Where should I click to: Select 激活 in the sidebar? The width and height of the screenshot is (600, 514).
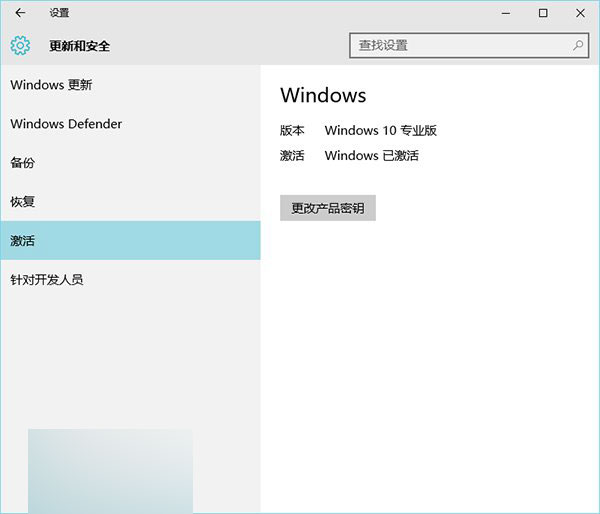pyautogui.click(x=130, y=240)
